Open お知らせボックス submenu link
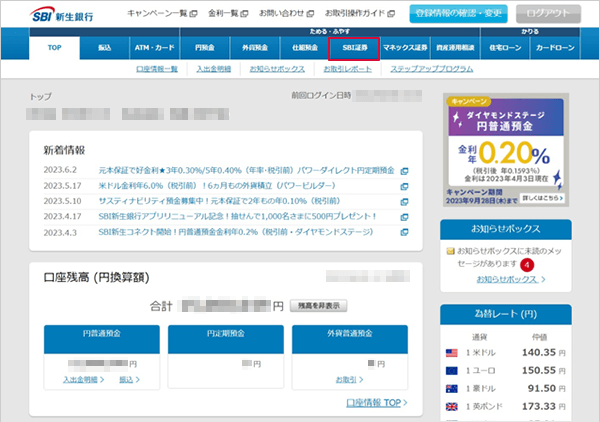This screenshot has width=600, height=422. coord(277,69)
